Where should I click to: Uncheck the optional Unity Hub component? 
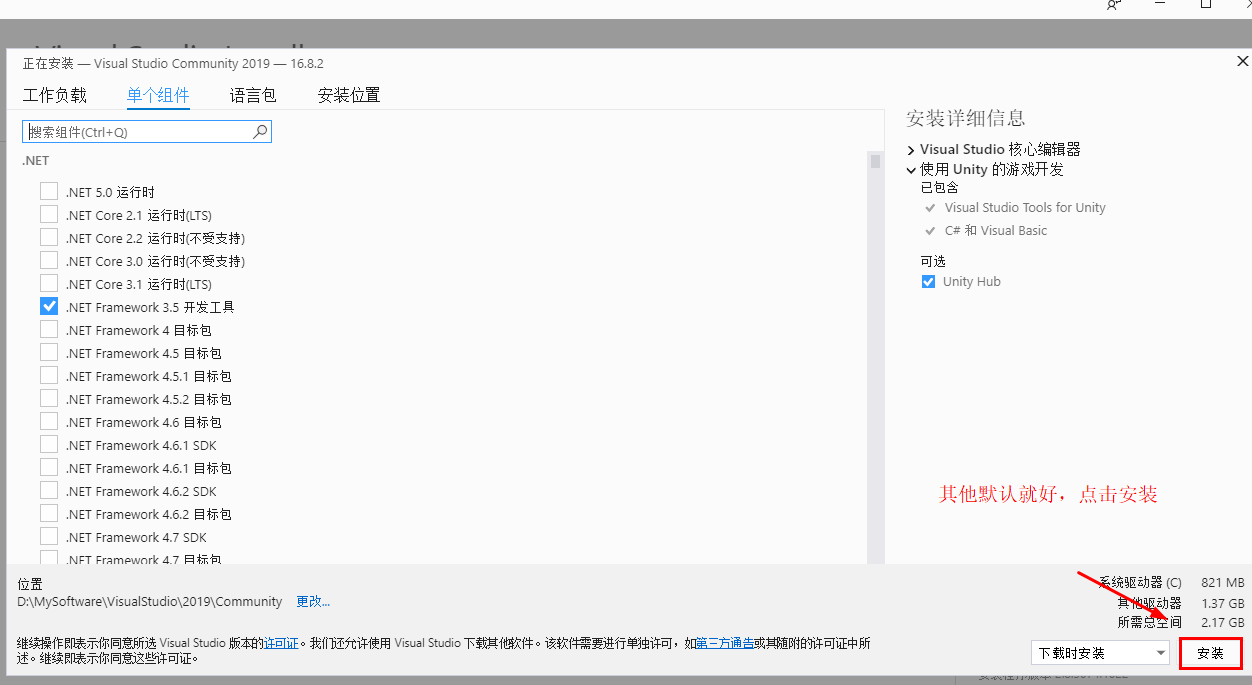928,282
